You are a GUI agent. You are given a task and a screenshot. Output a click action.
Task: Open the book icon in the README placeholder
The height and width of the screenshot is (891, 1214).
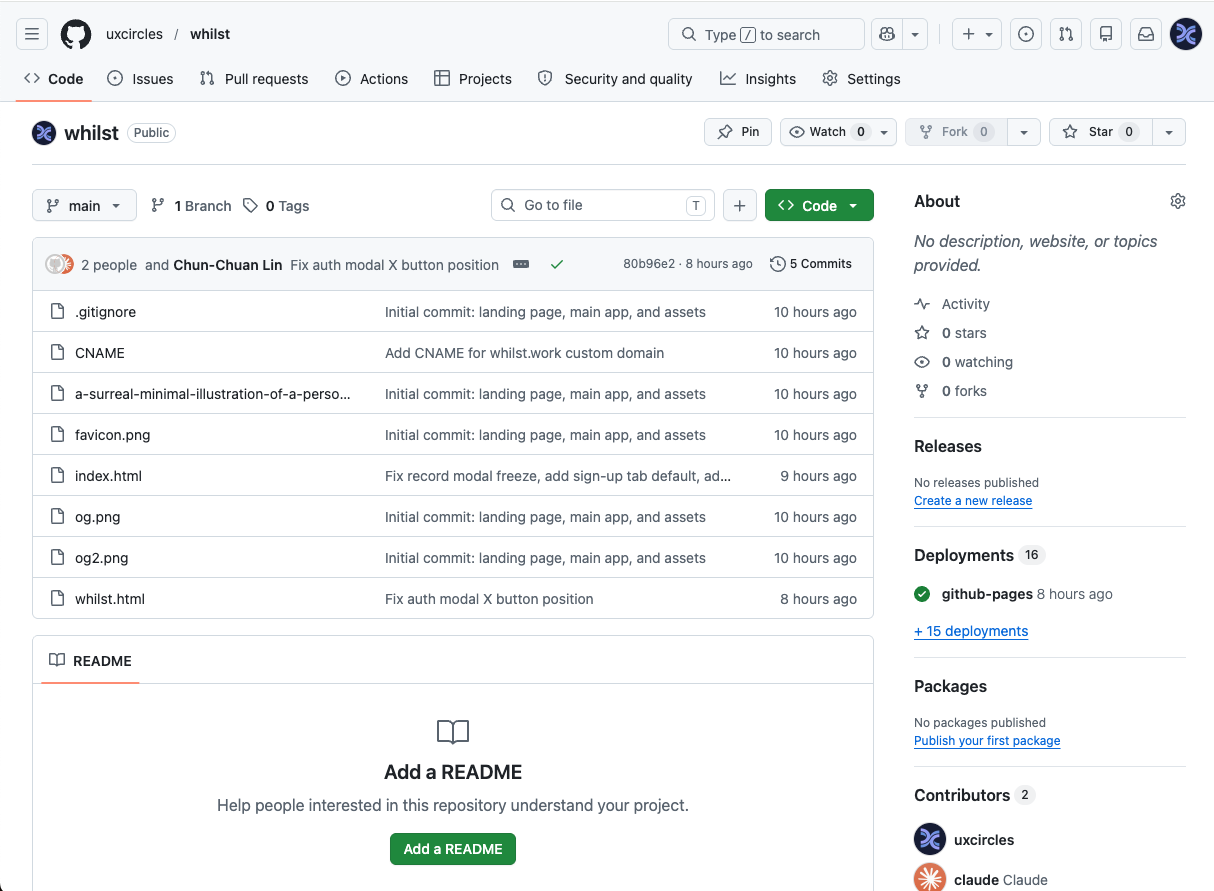click(453, 732)
